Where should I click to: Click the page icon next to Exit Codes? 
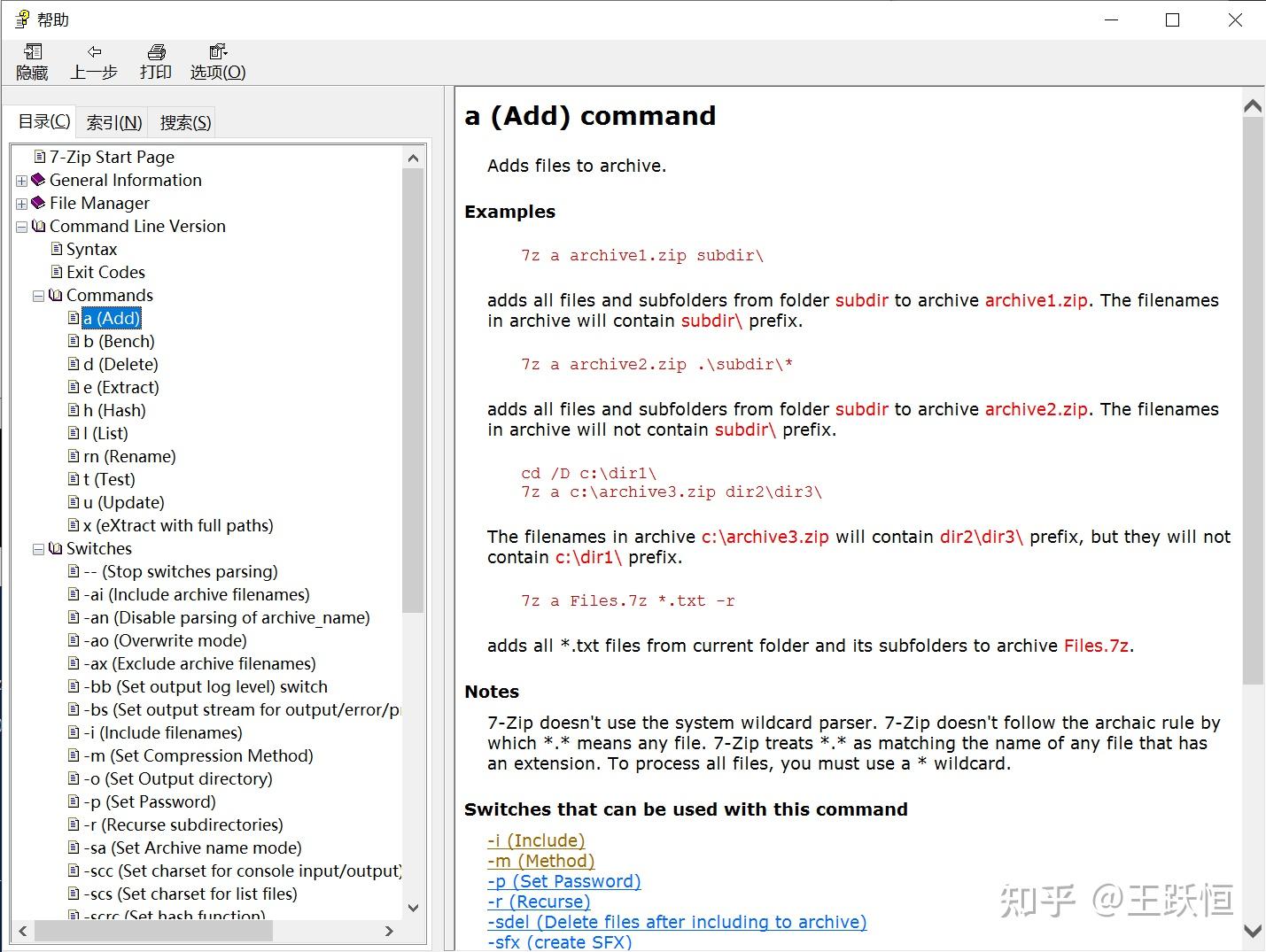point(57,272)
